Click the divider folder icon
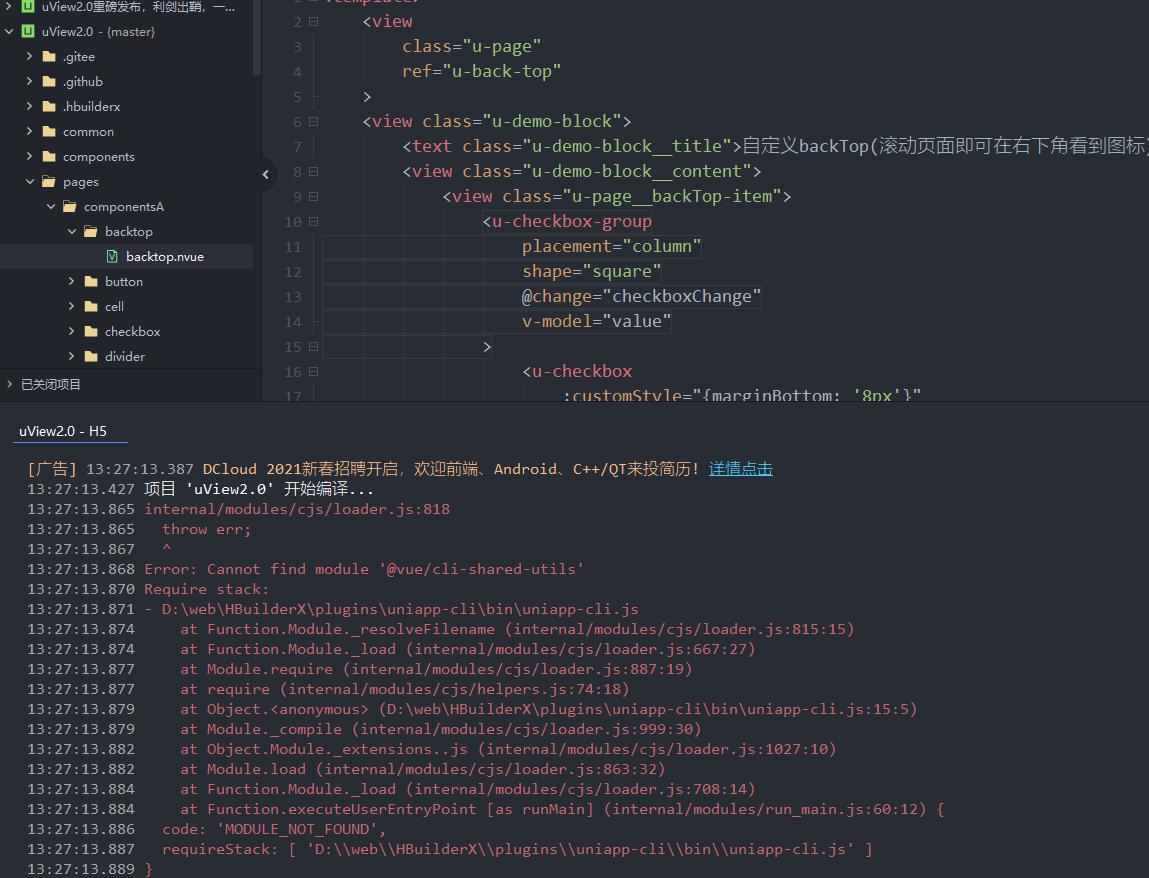The width and height of the screenshot is (1149, 878). tap(91, 357)
